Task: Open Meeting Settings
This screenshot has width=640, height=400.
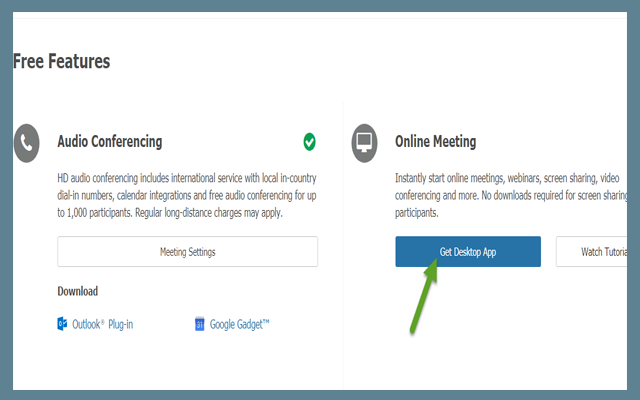Action: (x=187, y=252)
